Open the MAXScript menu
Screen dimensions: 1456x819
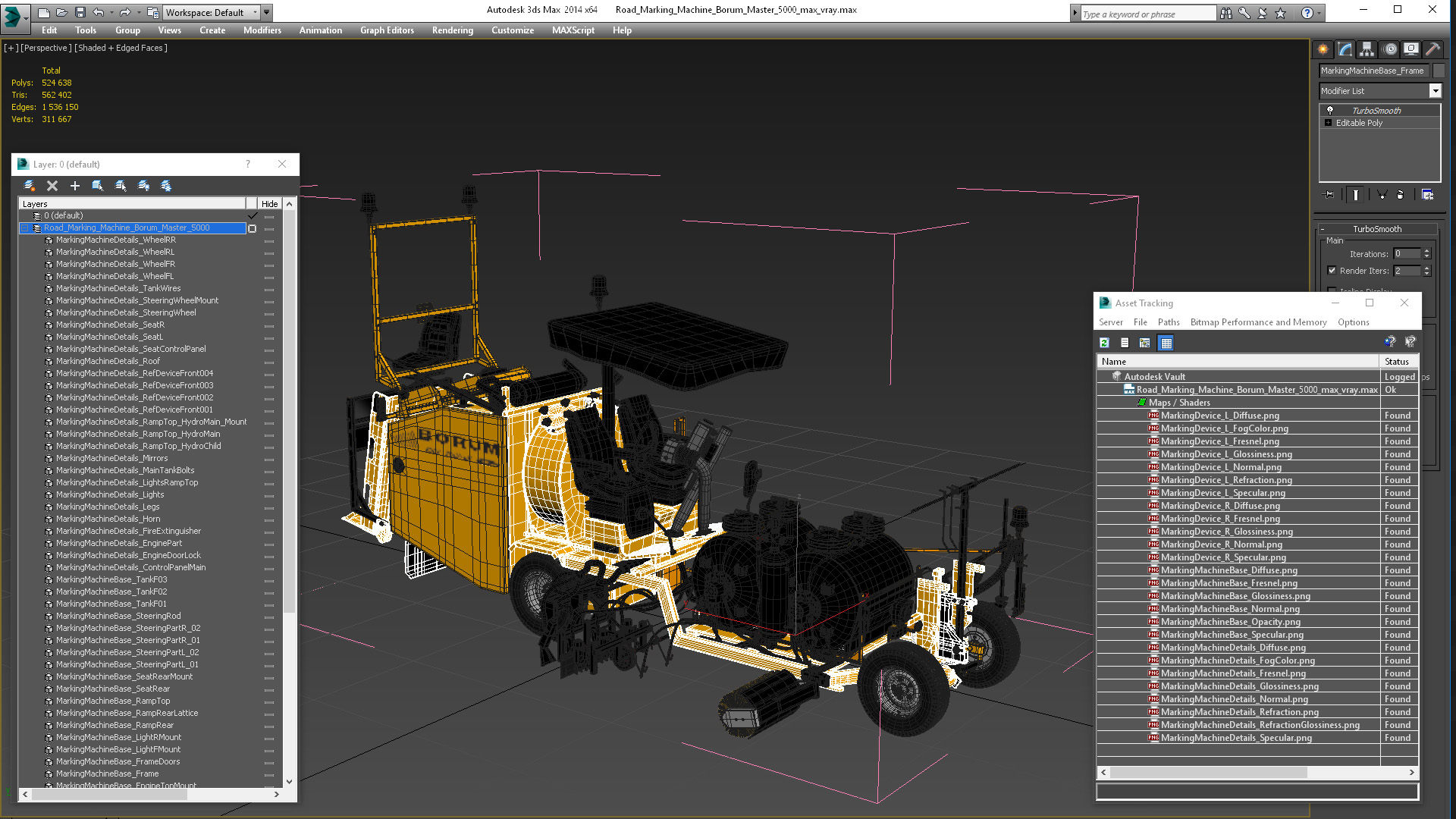tap(573, 30)
